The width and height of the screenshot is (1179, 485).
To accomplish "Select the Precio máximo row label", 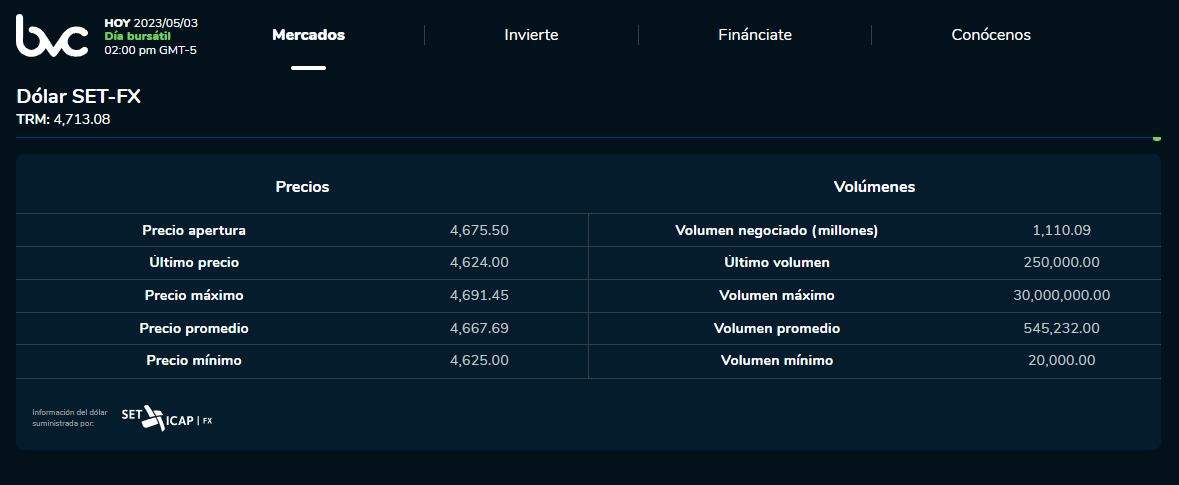I will [x=194, y=296].
